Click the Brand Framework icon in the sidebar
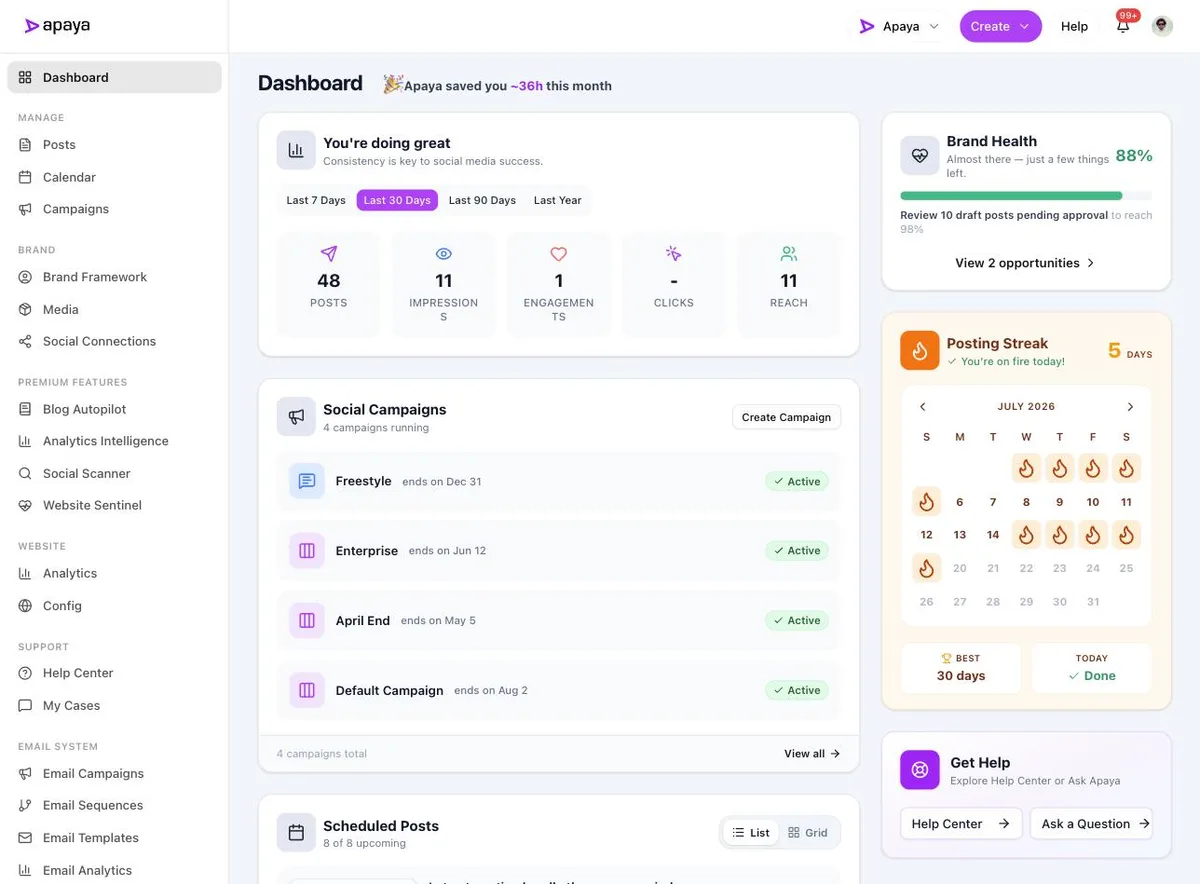The width and height of the screenshot is (1200, 884). [25, 277]
